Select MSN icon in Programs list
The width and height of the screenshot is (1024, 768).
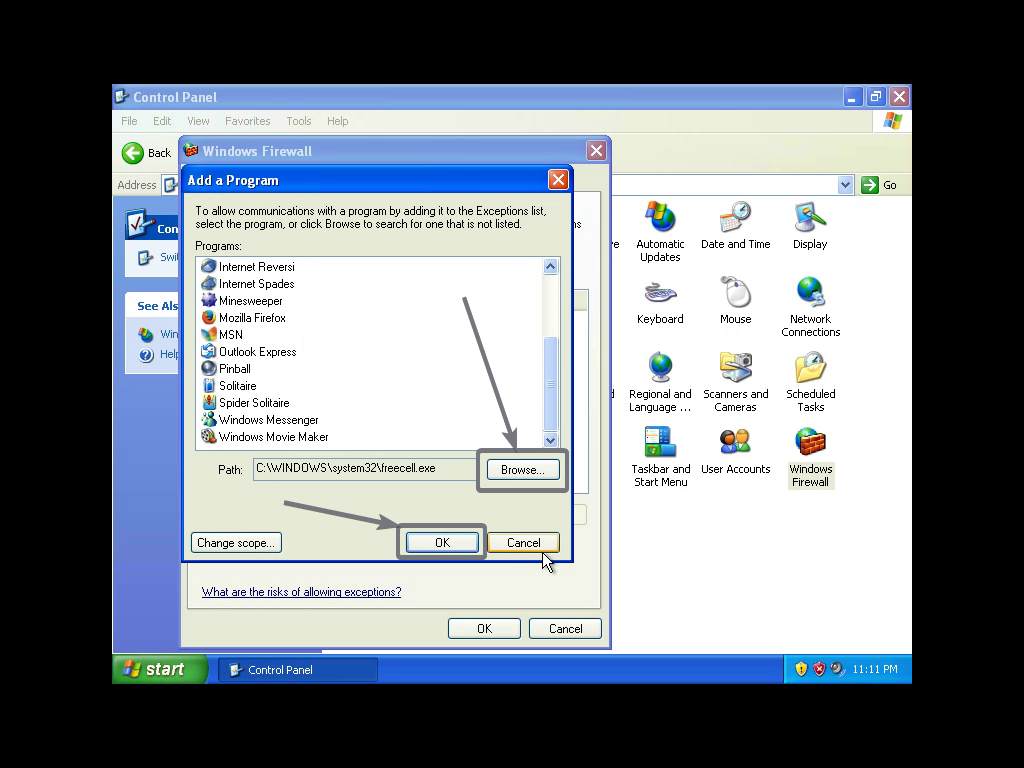tap(208, 334)
